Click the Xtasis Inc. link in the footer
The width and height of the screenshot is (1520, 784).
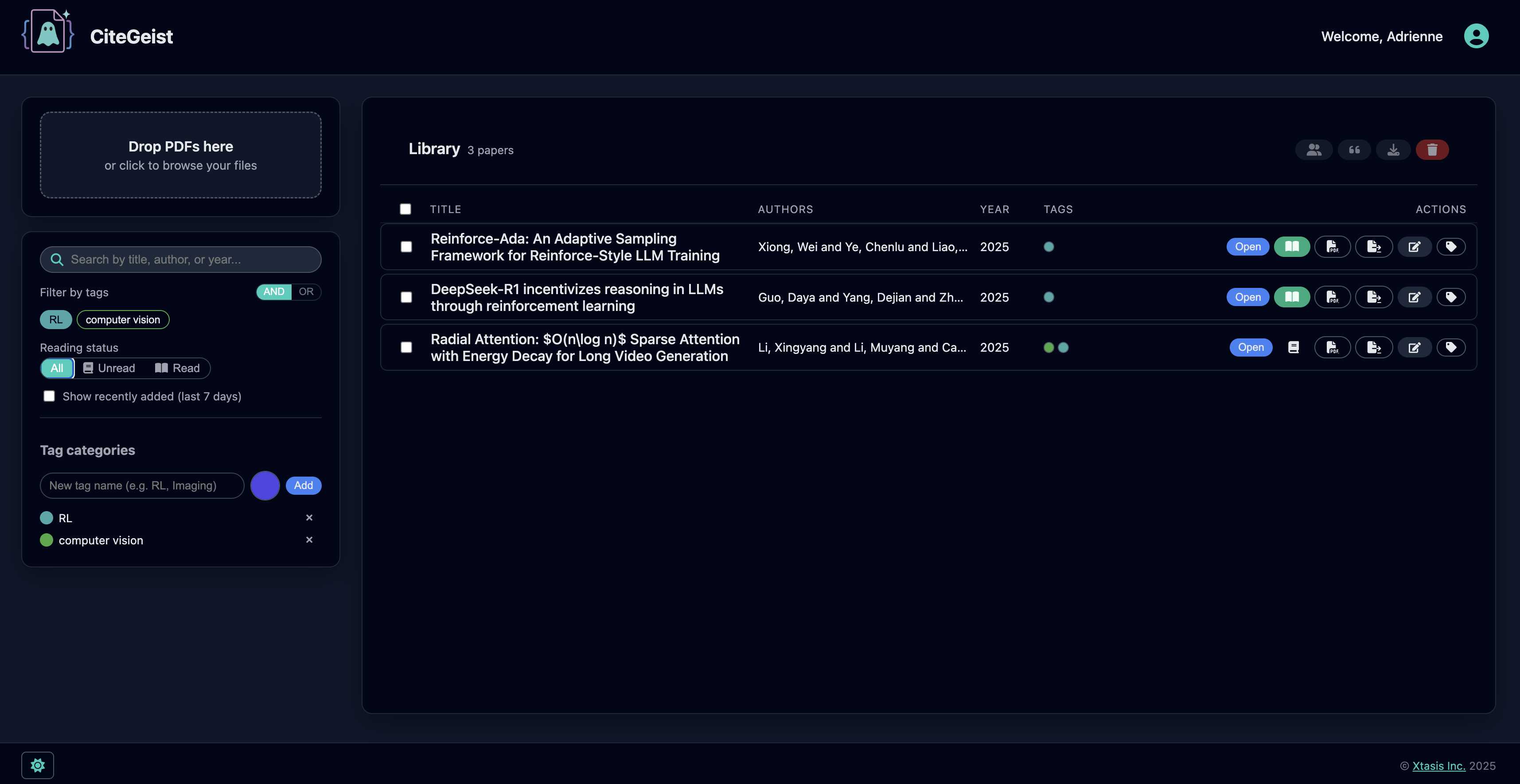click(1438, 765)
